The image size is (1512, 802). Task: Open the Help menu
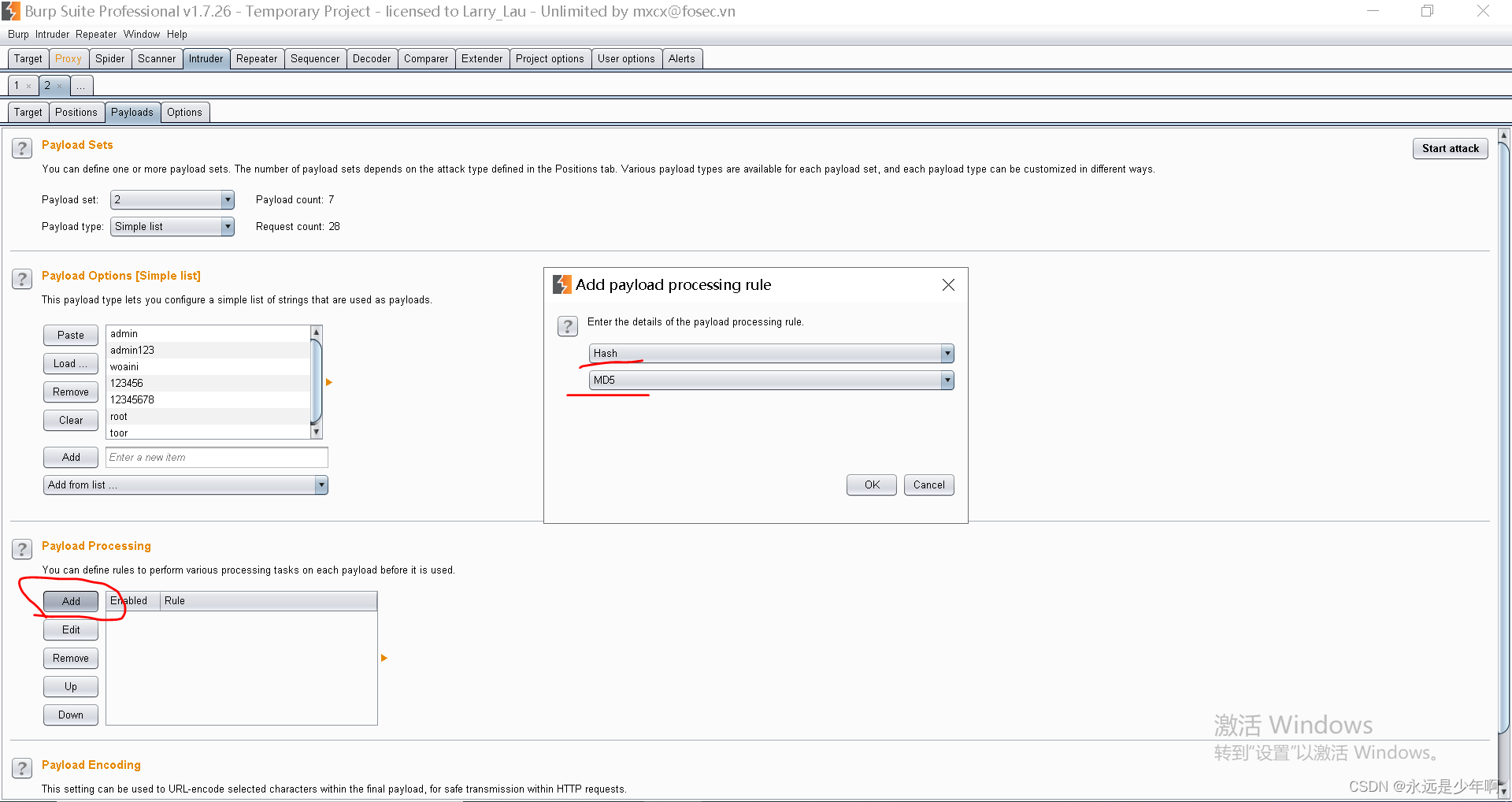[x=177, y=35]
